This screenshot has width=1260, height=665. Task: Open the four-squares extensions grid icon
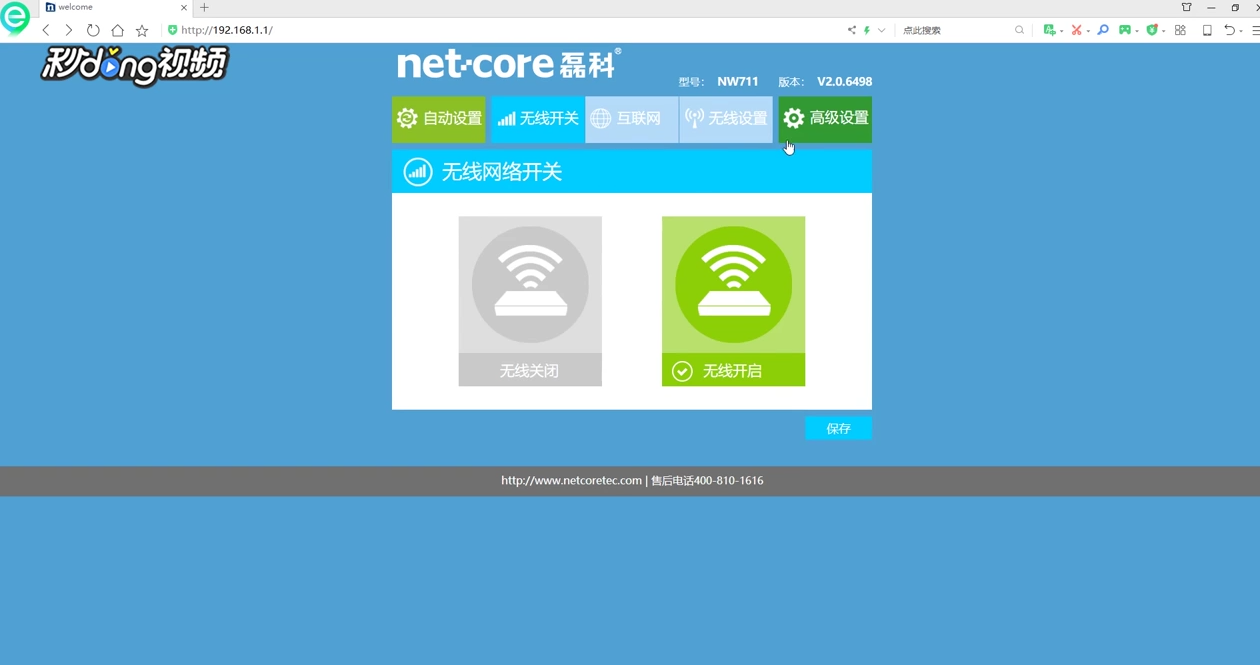[x=1180, y=30]
